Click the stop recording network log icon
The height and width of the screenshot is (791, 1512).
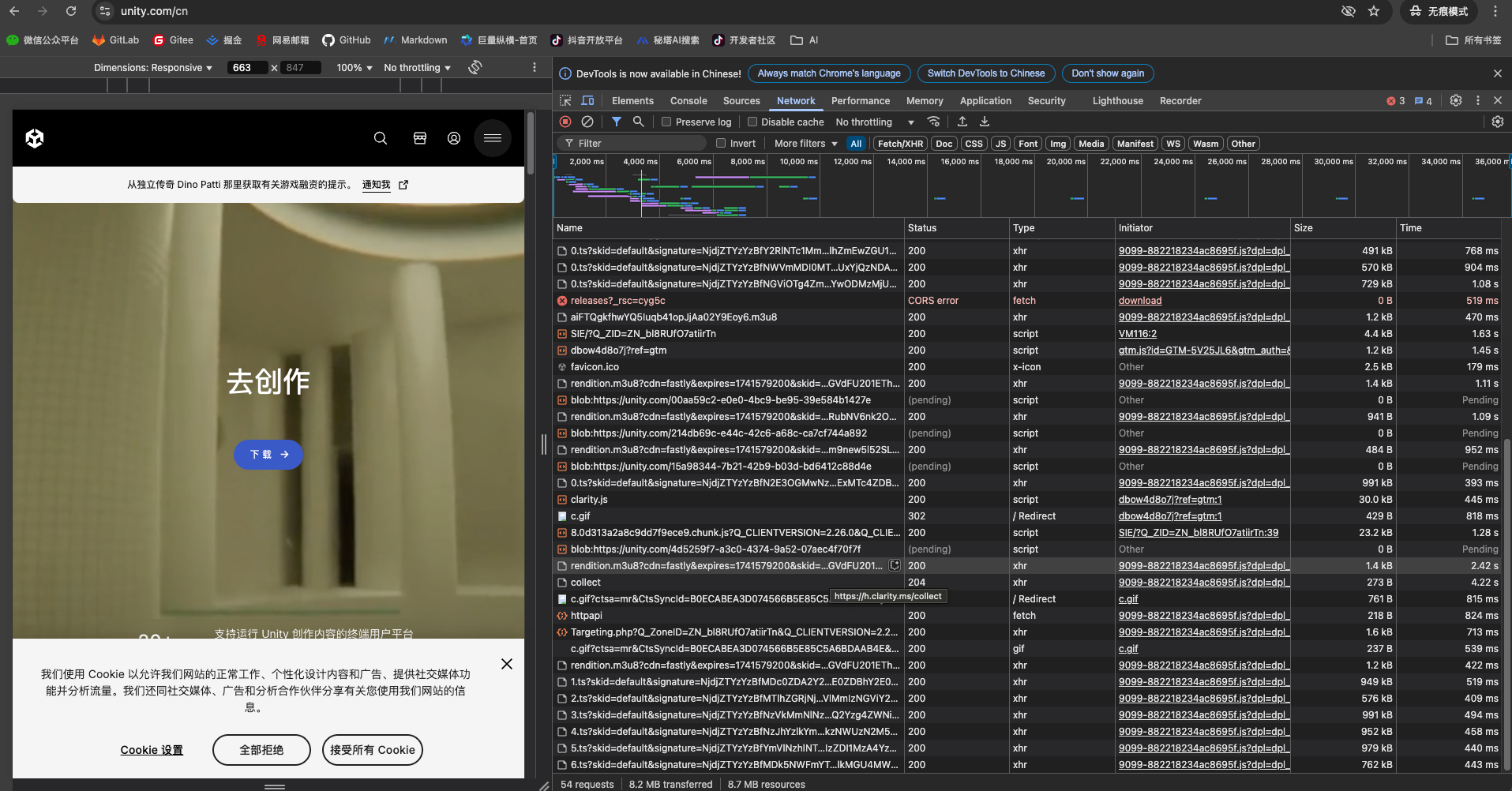[x=565, y=122]
